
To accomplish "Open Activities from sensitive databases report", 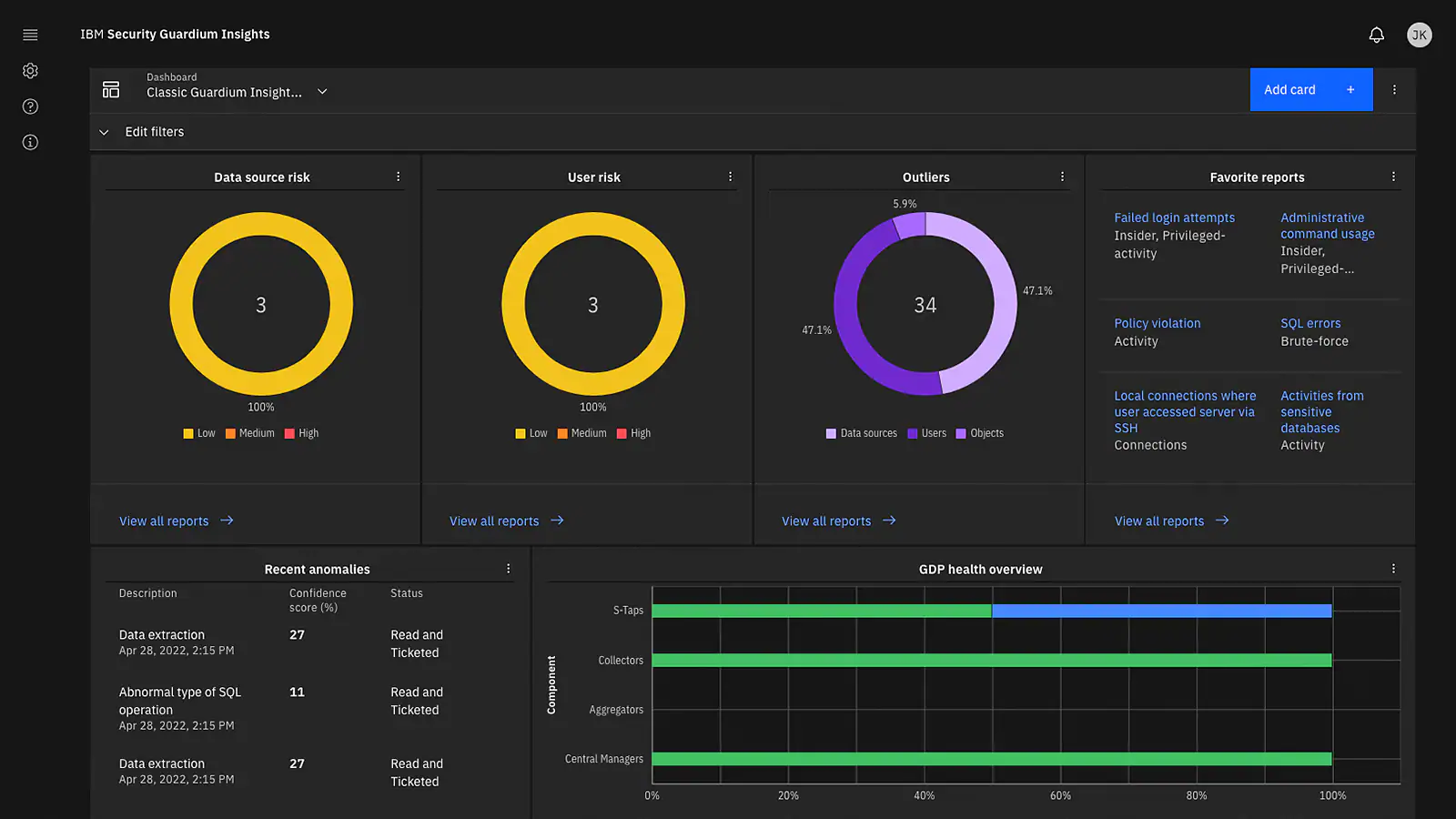I will pyautogui.click(x=1322, y=411).
